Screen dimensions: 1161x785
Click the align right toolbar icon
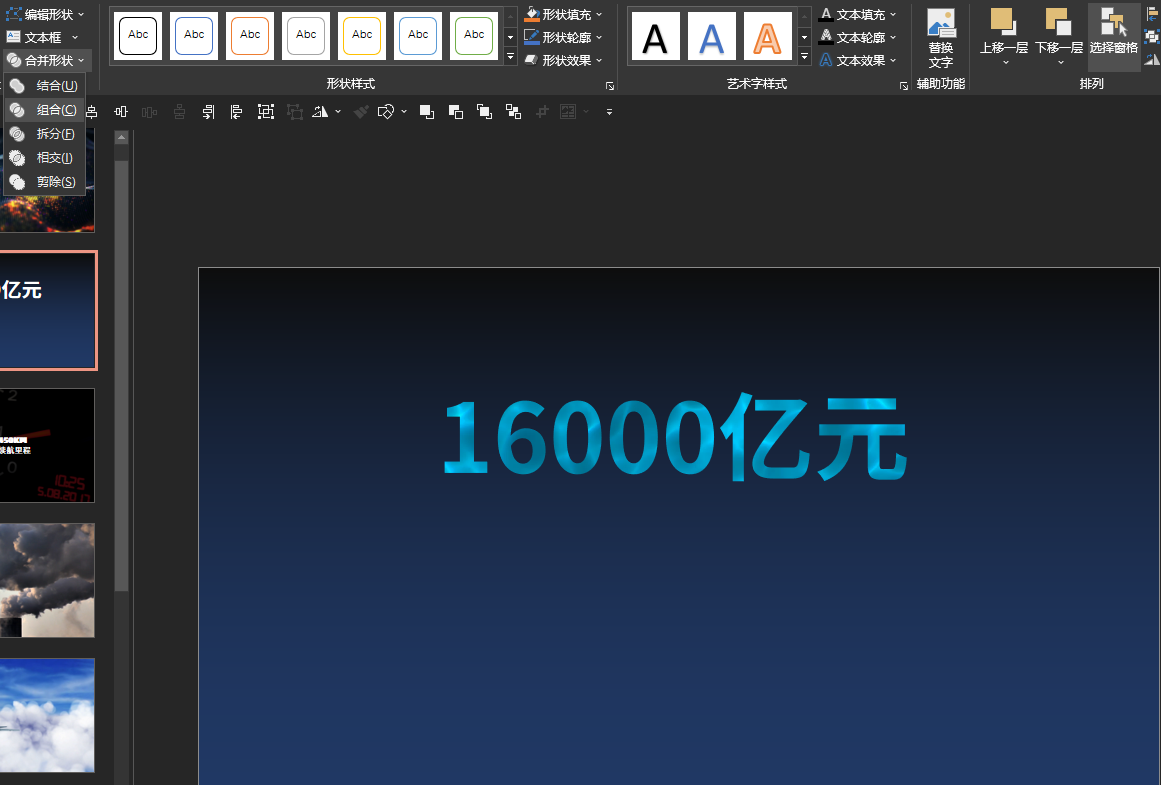[x=208, y=112]
